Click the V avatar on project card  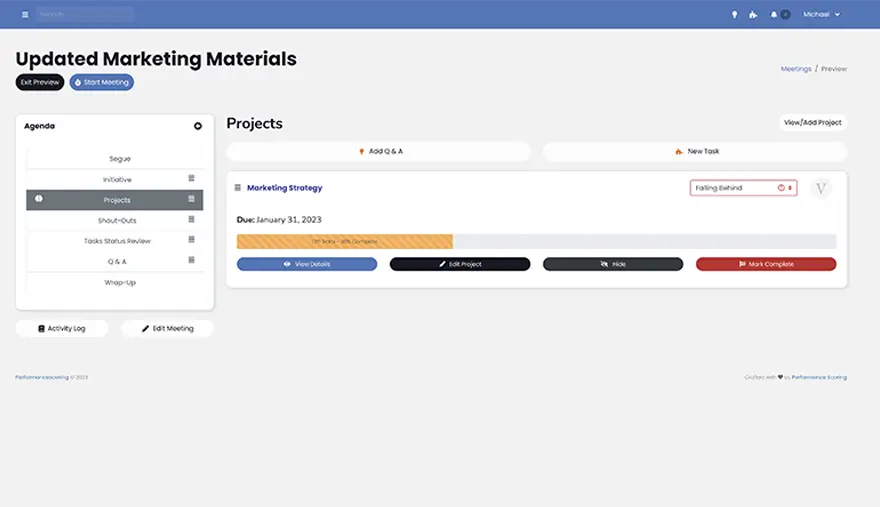tap(821, 188)
